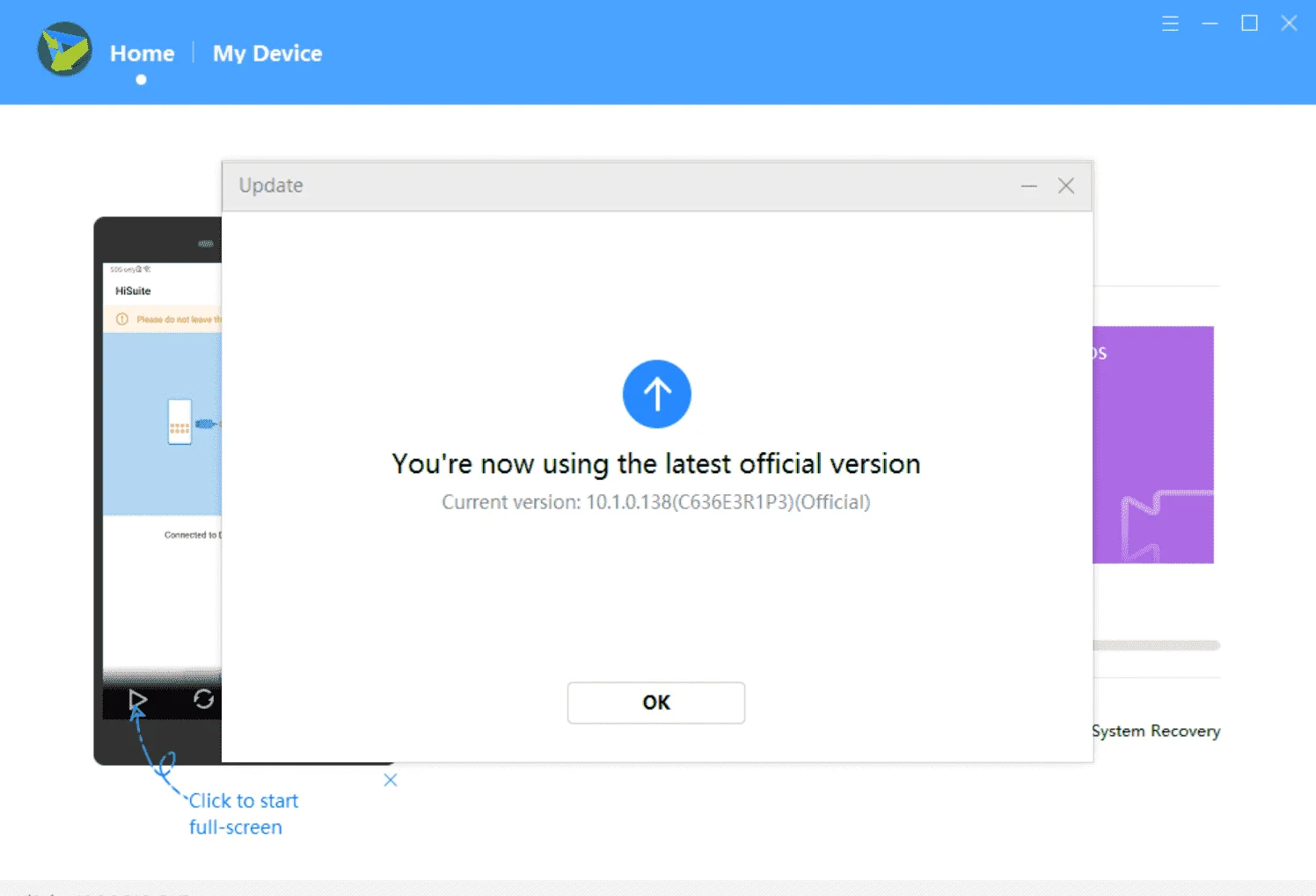Click the progress bar near System Recovery
The width and height of the screenshot is (1316, 896).
[x=1156, y=645]
